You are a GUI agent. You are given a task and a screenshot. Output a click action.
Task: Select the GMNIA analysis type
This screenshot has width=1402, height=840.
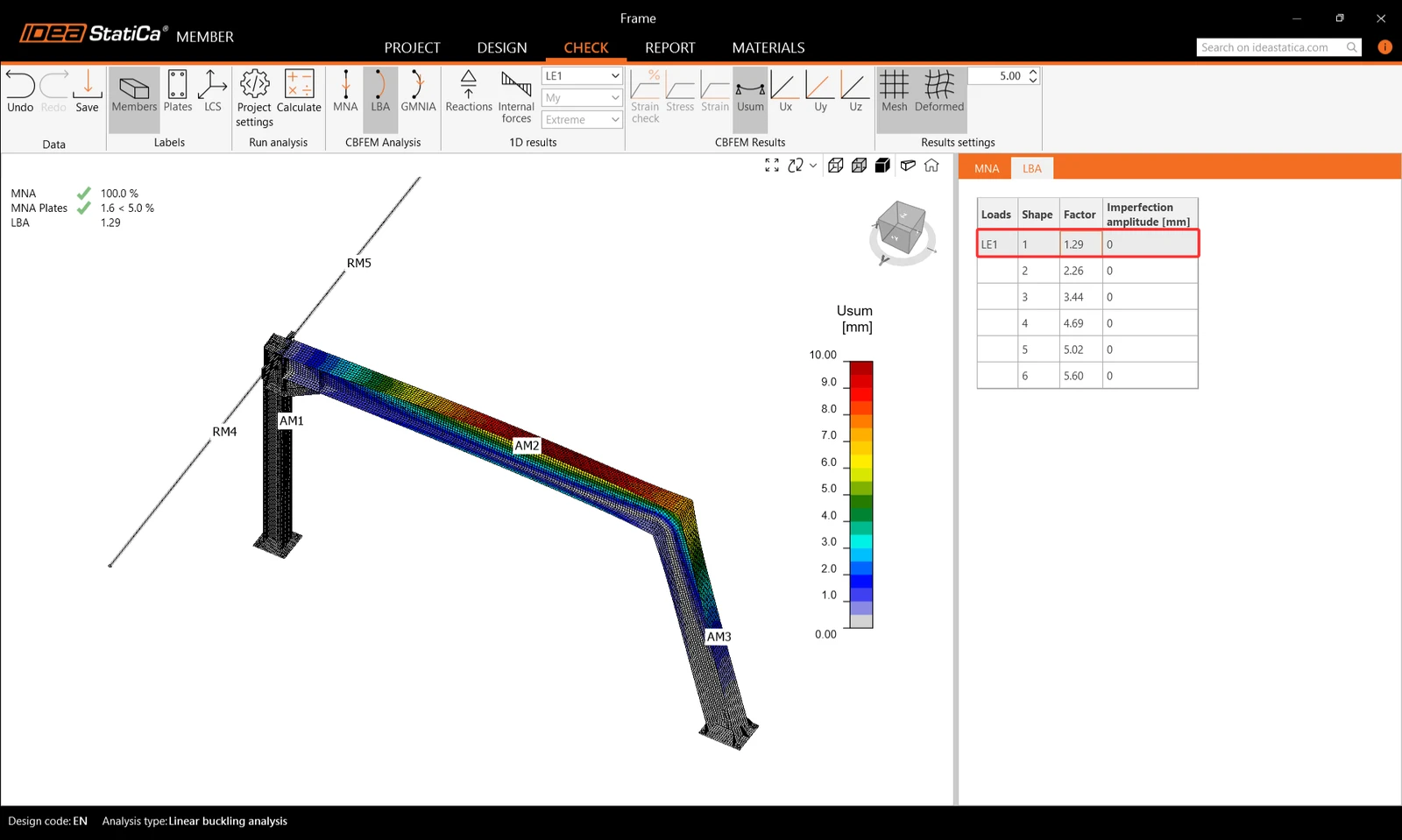tap(418, 91)
